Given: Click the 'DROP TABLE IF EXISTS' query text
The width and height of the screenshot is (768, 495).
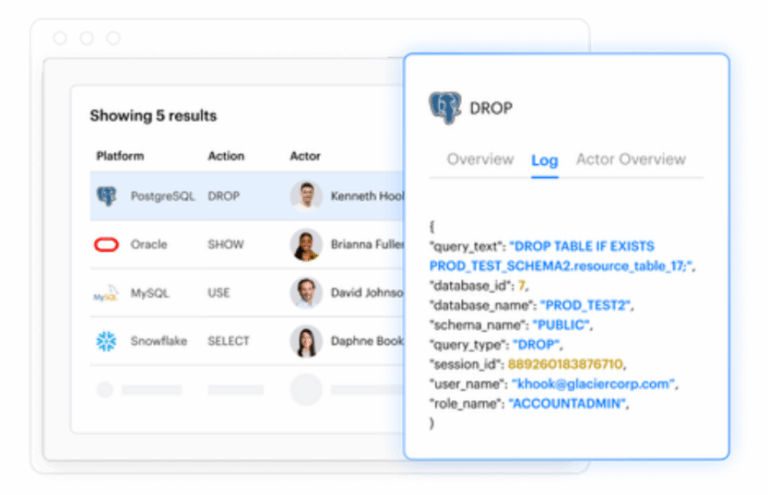Looking at the screenshot, I should click(582, 246).
